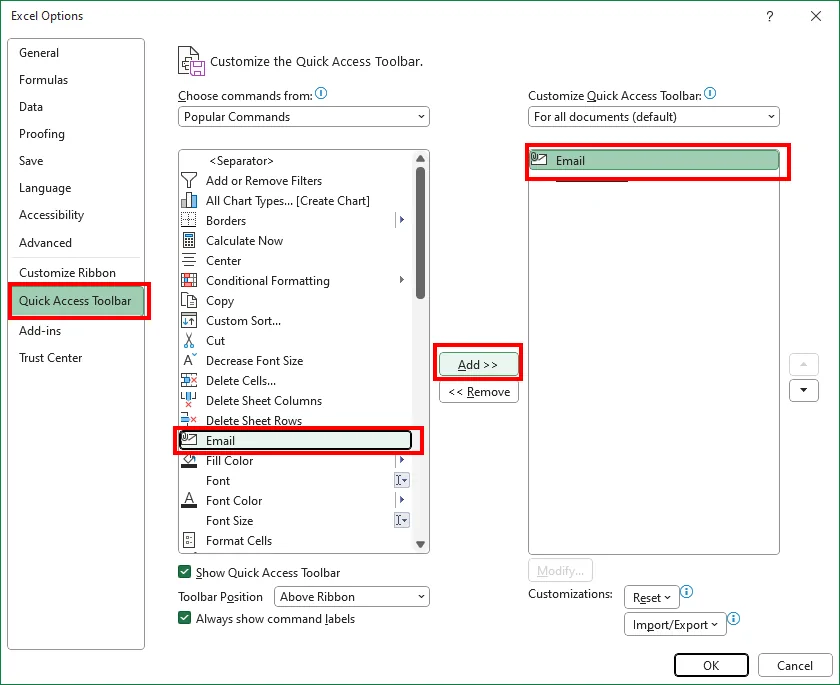Click the Cut scissors icon
This screenshot has width=840, height=685.
(x=189, y=340)
